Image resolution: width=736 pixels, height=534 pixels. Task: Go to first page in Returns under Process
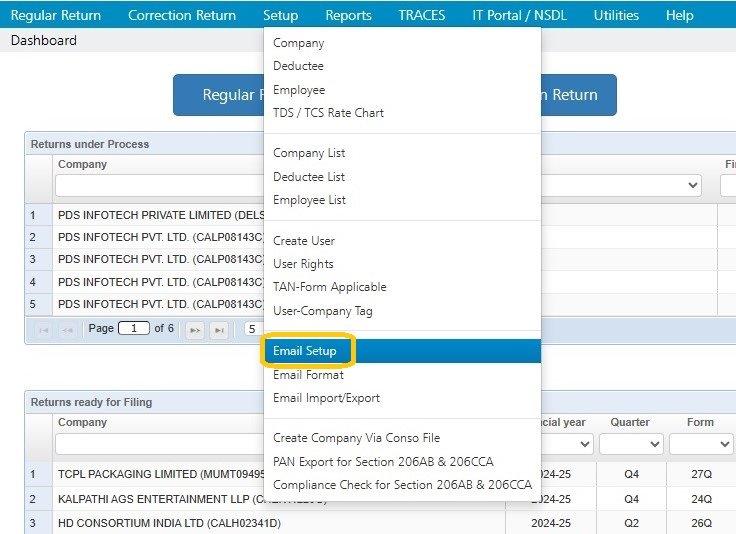pyautogui.click(x=43, y=329)
